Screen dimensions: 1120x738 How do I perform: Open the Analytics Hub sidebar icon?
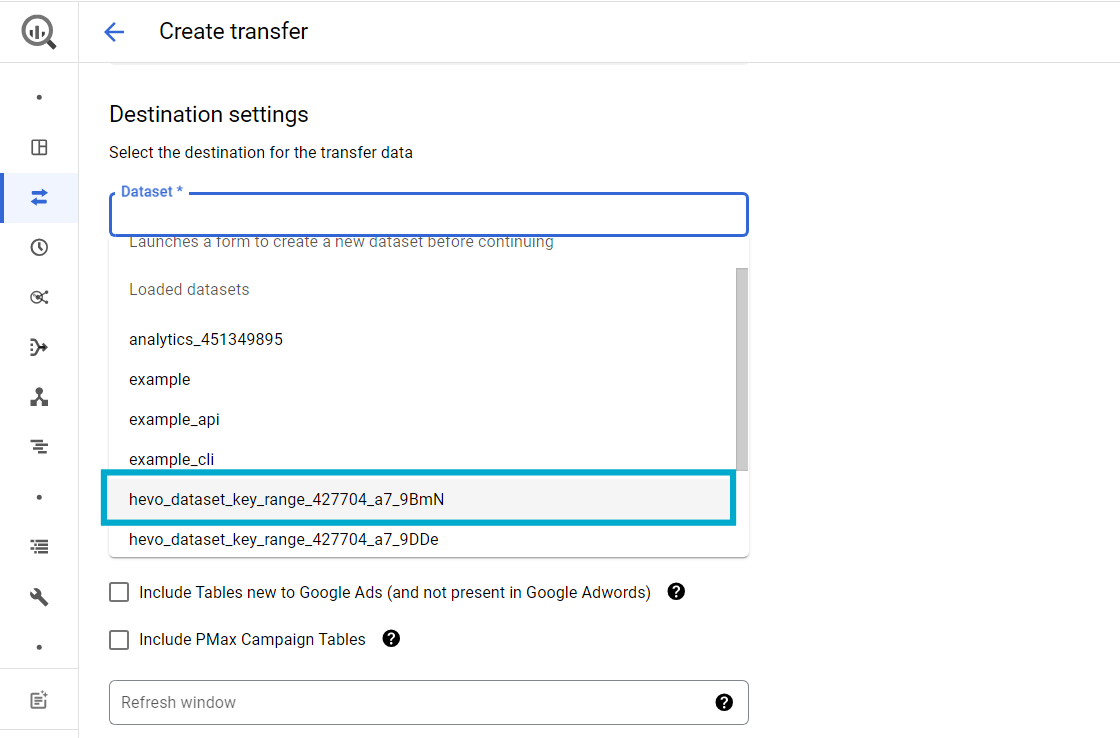(39, 297)
